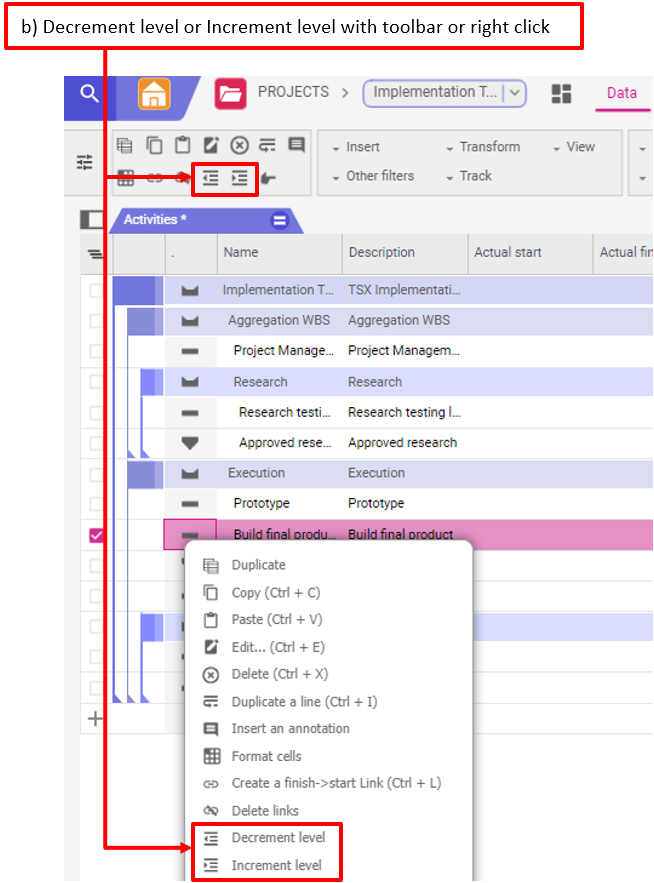Open the dashboard grid icon
The width and height of the screenshot is (654, 883).
(x=562, y=93)
